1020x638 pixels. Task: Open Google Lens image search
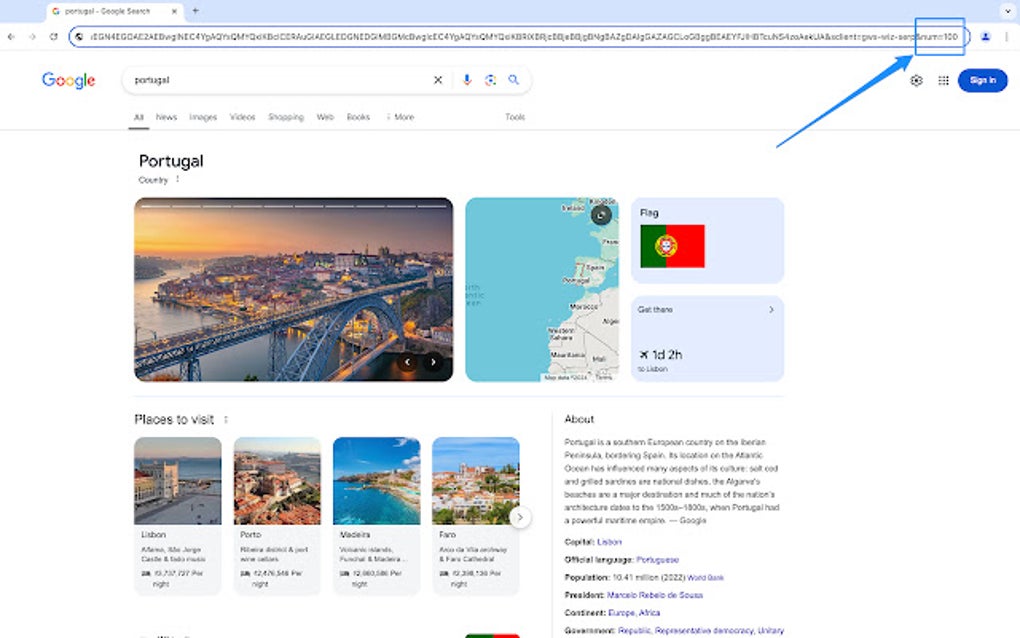pos(490,80)
